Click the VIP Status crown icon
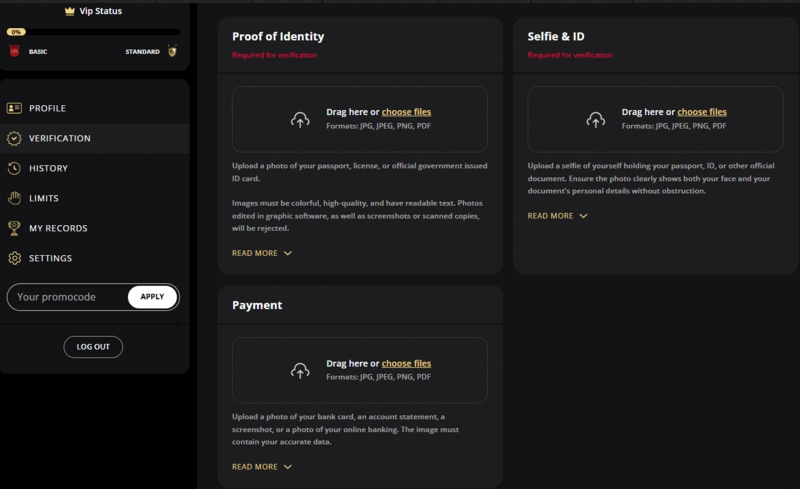The image size is (800, 489). click(x=69, y=11)
